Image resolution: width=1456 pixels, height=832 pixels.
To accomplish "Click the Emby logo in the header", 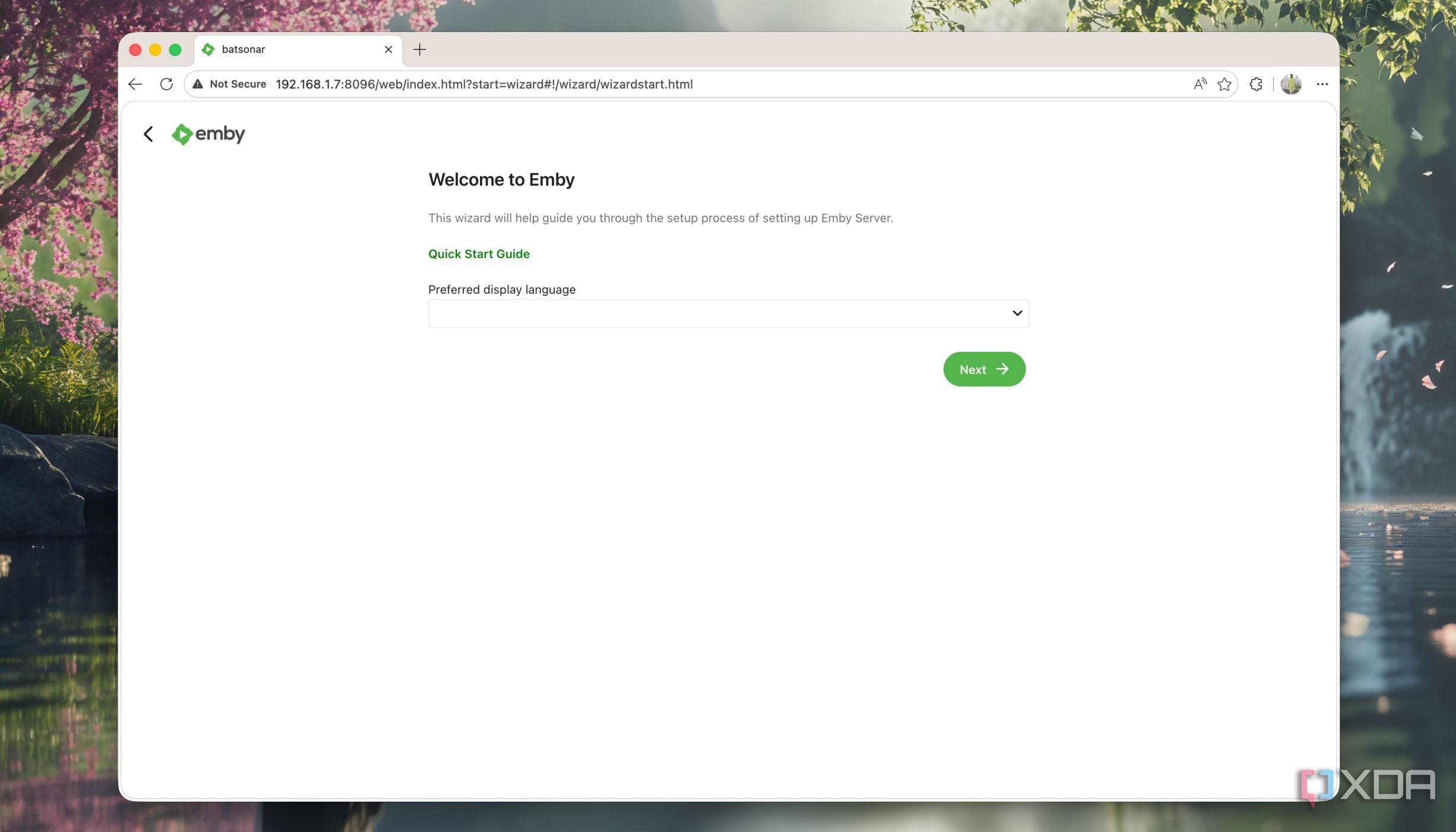I will point(208,134).
